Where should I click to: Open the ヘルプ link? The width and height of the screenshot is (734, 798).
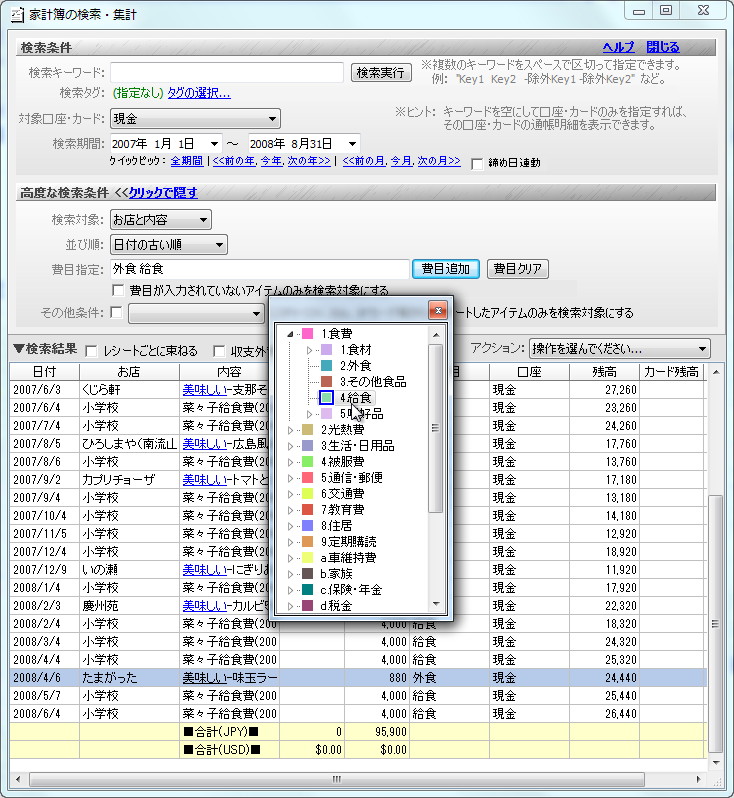point(618,47)
